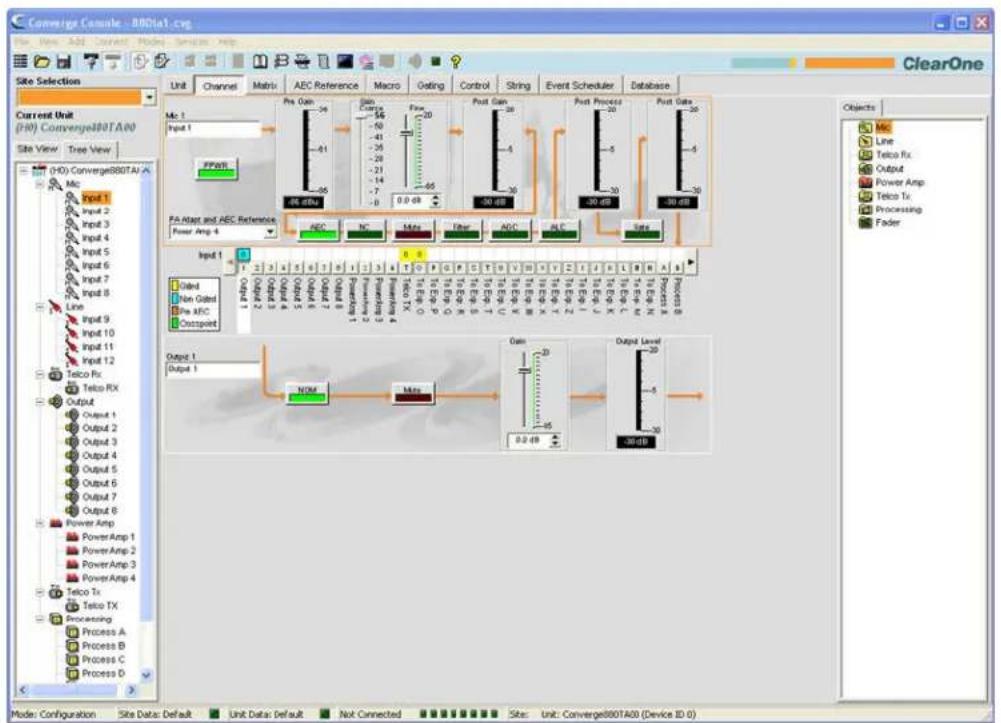The width and height of the screenshot is (1001, 723).
Task: Click the PowerAmp 2 tree icon
Action: coord(73,551)
